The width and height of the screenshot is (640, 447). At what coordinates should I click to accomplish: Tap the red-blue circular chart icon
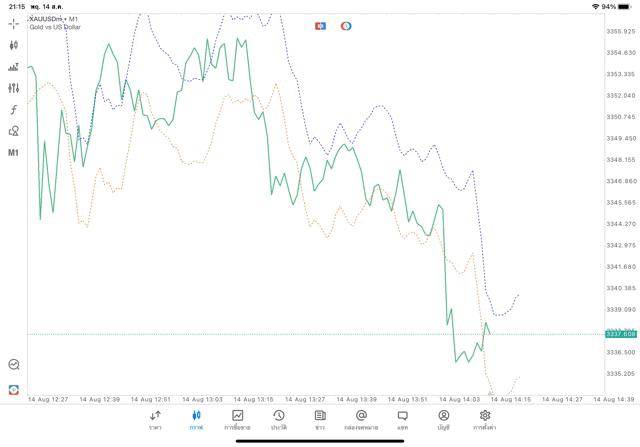pyautogui.click(x=346, y=26)
